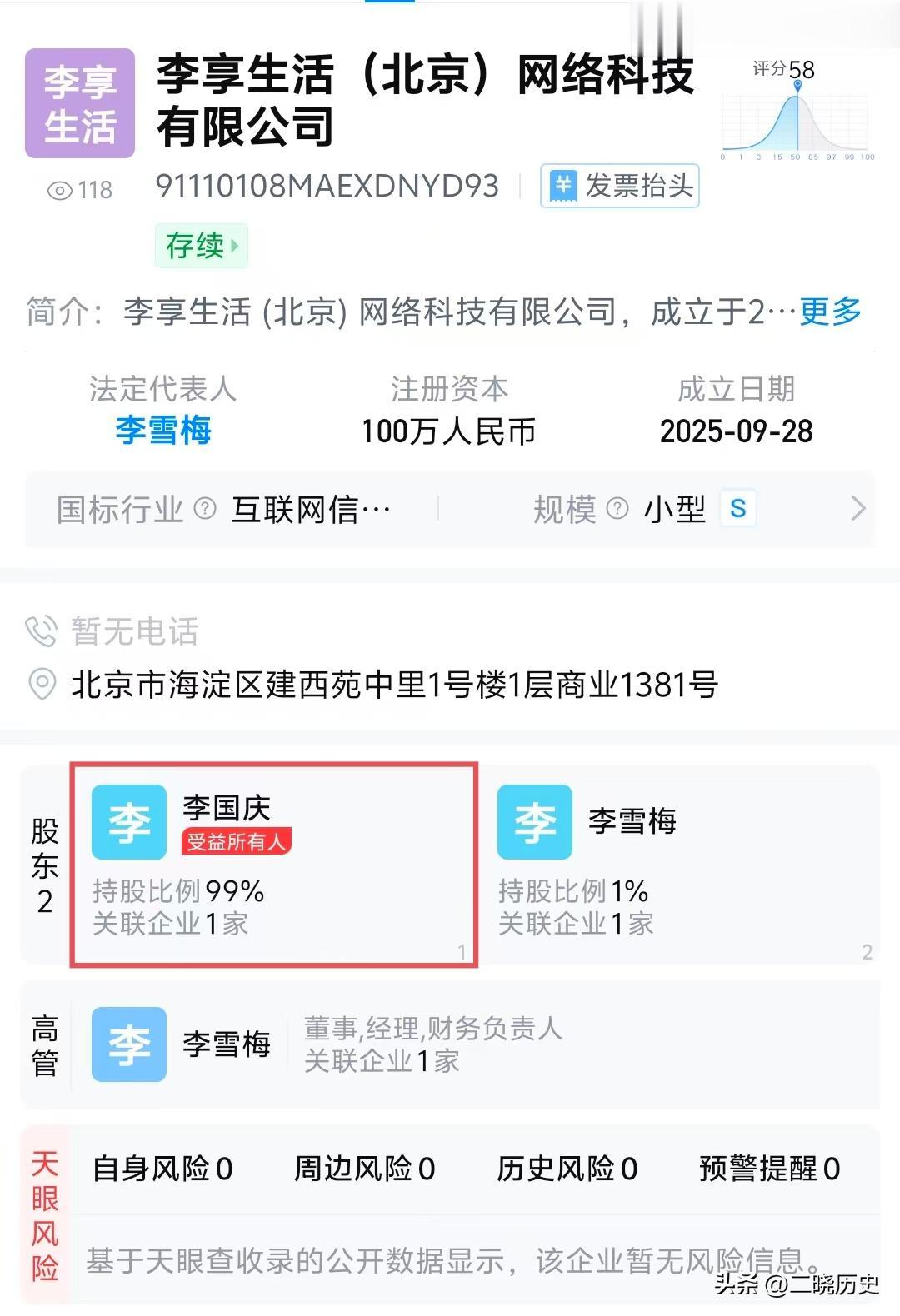Tap the 评分 58 score chart
900x1316 pixels.
click(x=797, y=110)
